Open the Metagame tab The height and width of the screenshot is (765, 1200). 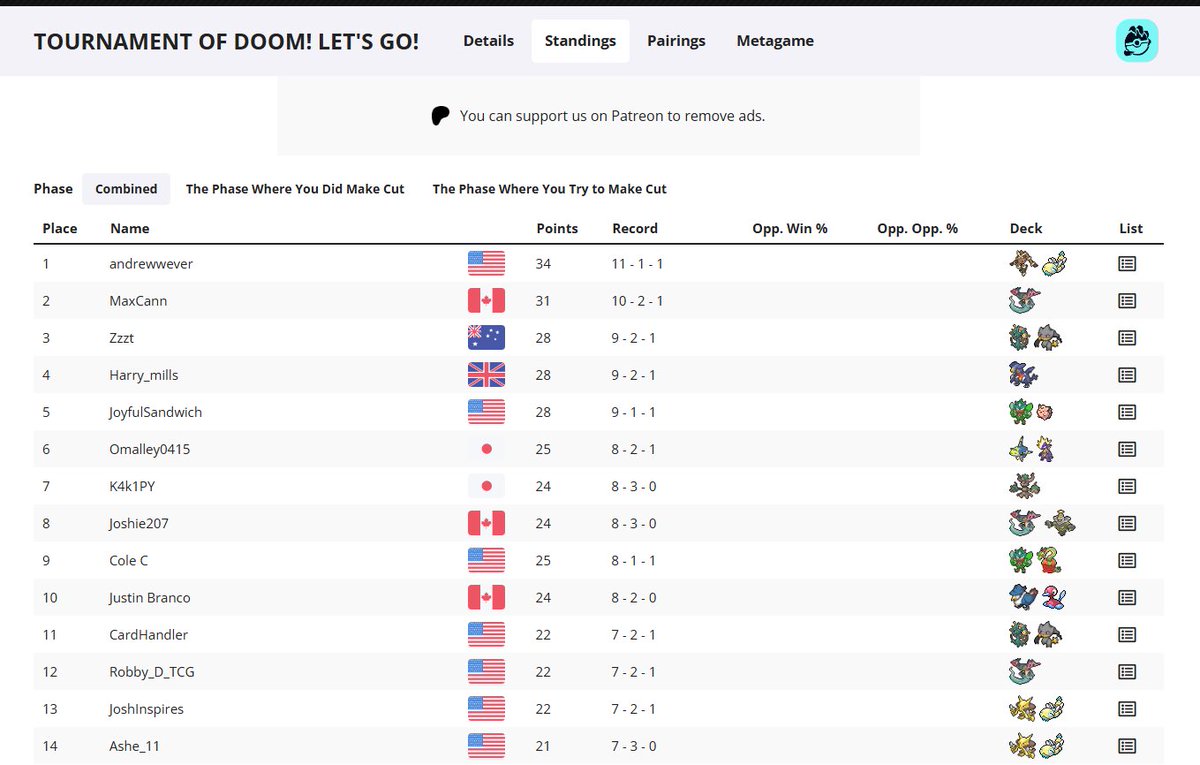point(775,41)
